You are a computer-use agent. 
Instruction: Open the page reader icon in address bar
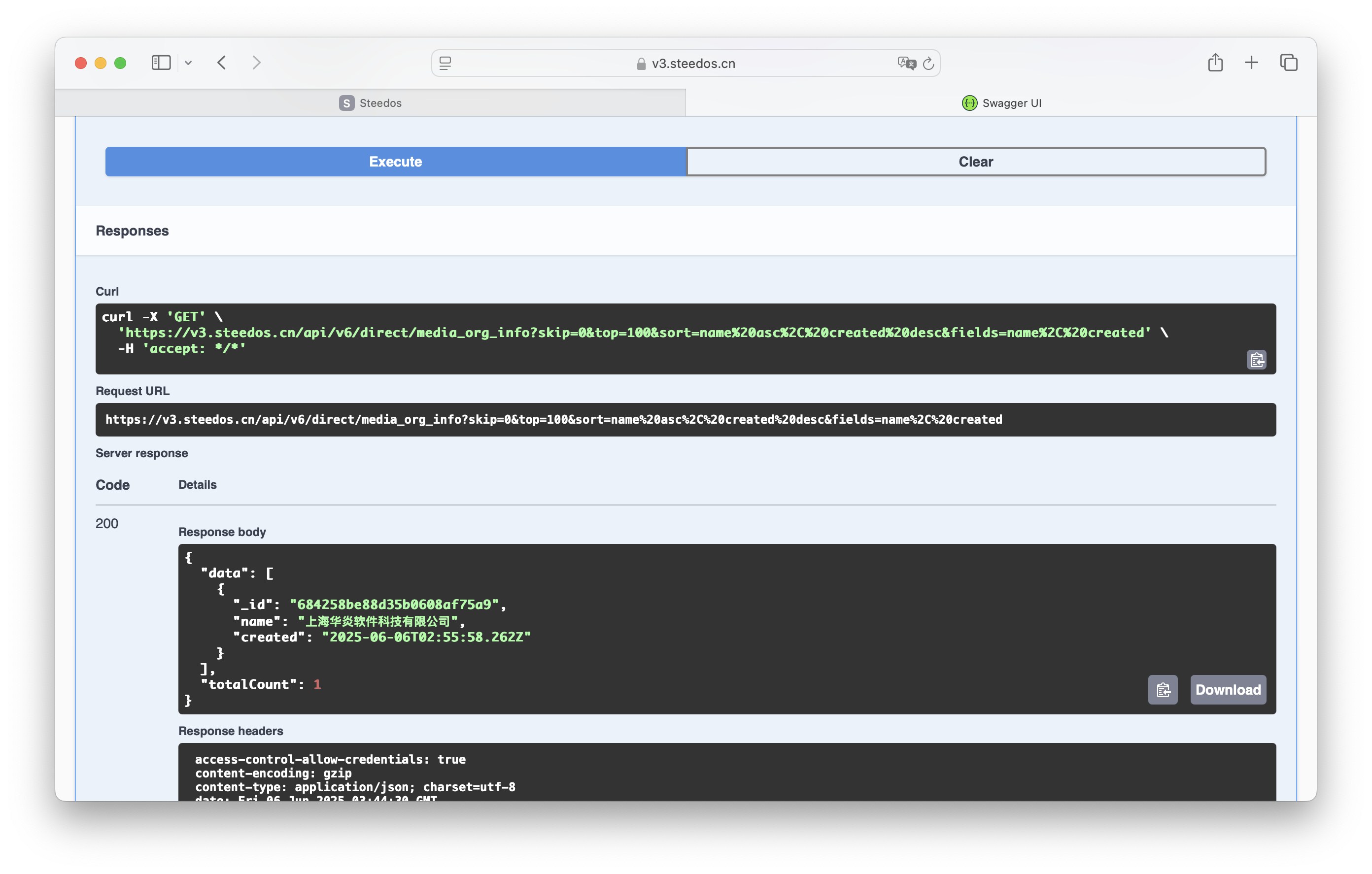[445, 63]
